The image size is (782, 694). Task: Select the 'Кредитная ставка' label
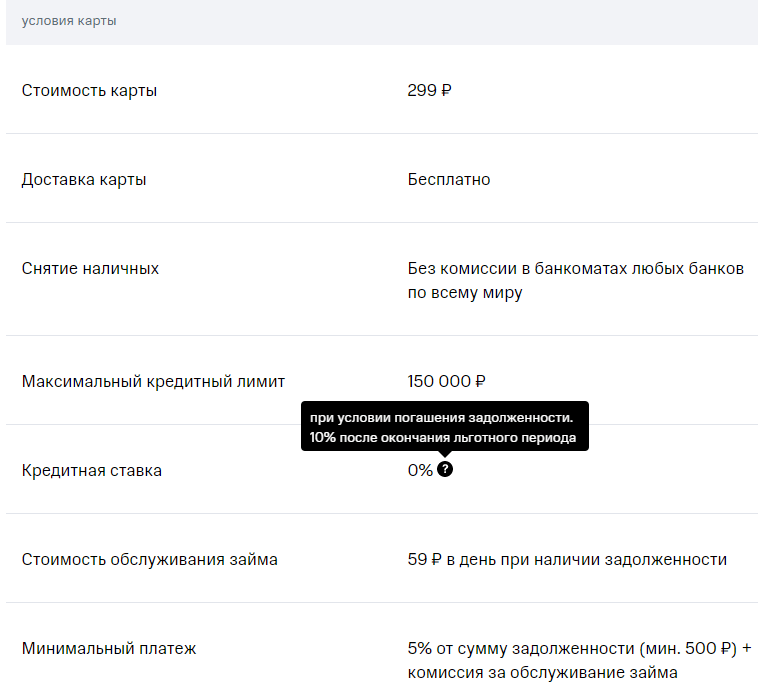(x=92, y=471)
